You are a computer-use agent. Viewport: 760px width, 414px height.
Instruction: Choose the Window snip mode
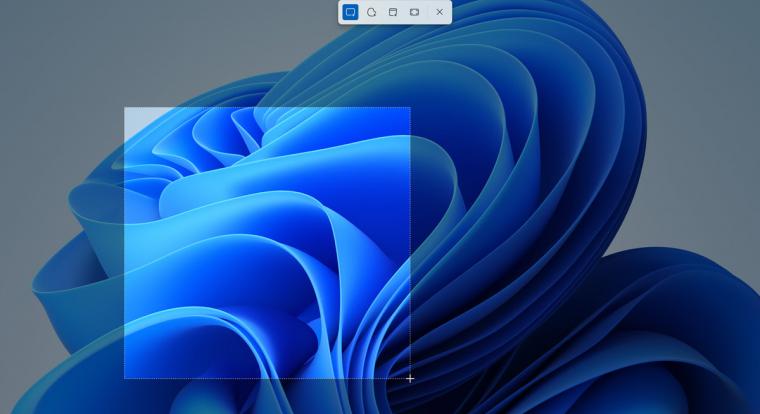(x=393, y=12)
